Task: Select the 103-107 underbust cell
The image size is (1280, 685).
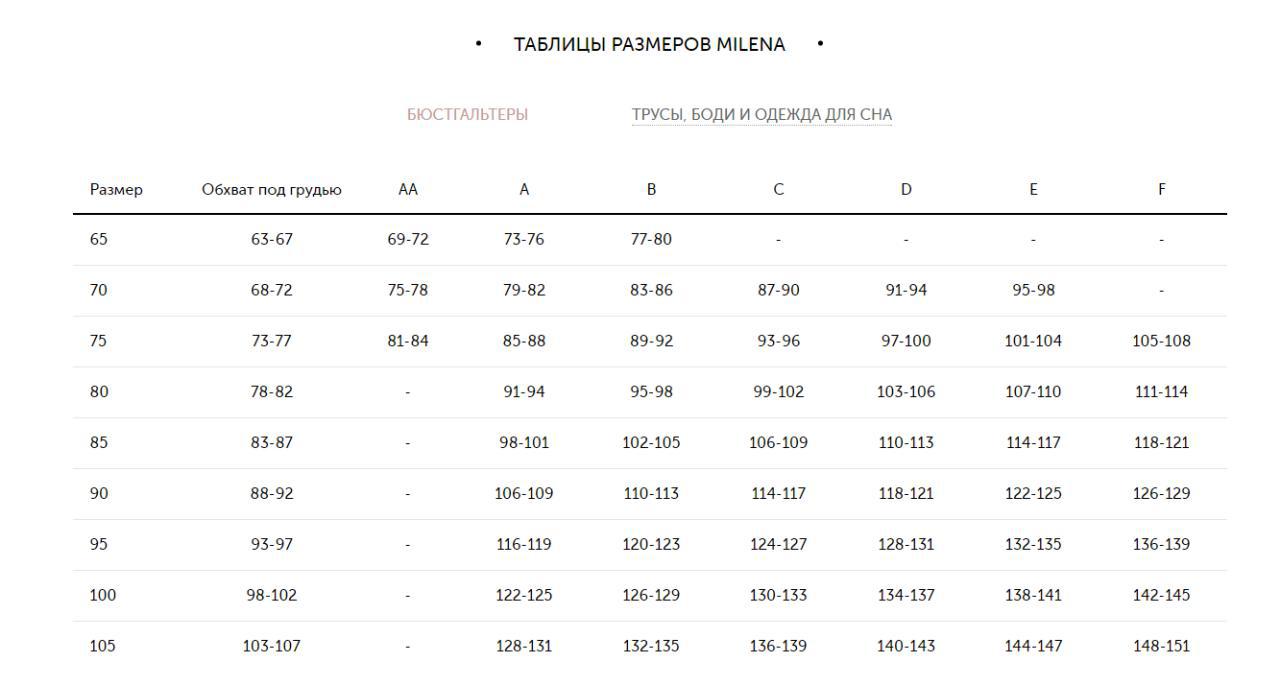Action: click(272, 646)
